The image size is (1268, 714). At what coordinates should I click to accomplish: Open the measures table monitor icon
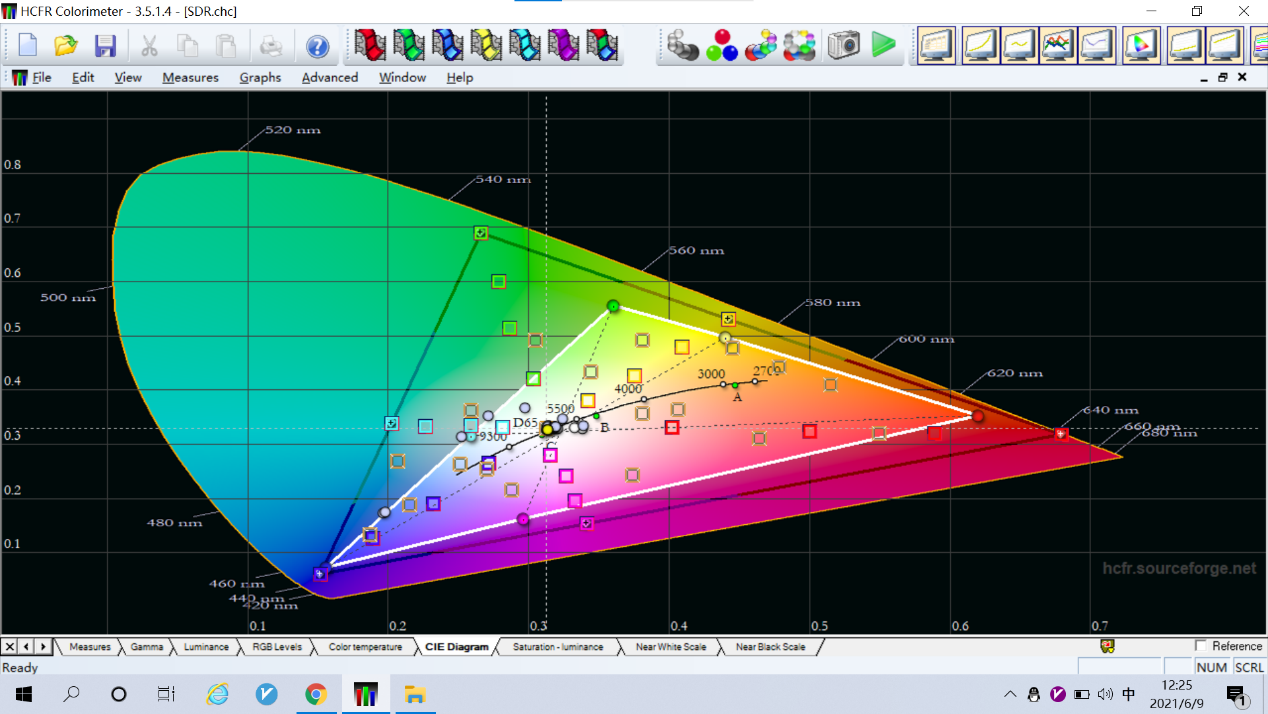938,45
